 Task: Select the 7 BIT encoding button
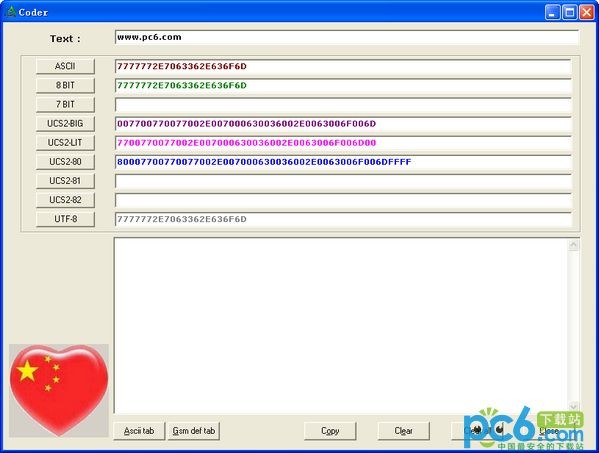(x=65, y=104)
